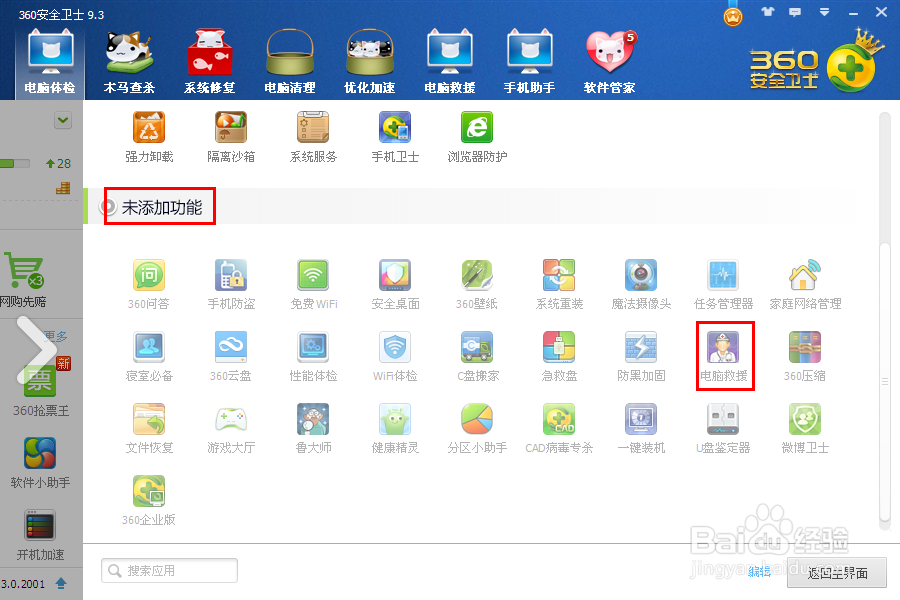Image resolution: width=900 pixels, height=600 pixels.
Task: Add the 鲁大师 feature
Action: [x=313, y=428]
